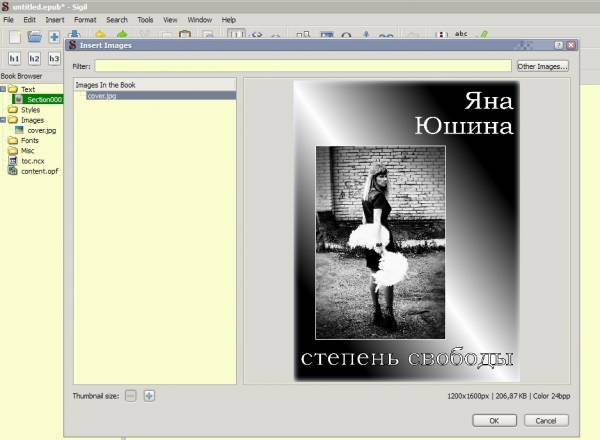Click the Open folder toolbar icon

tap(34, 37)
